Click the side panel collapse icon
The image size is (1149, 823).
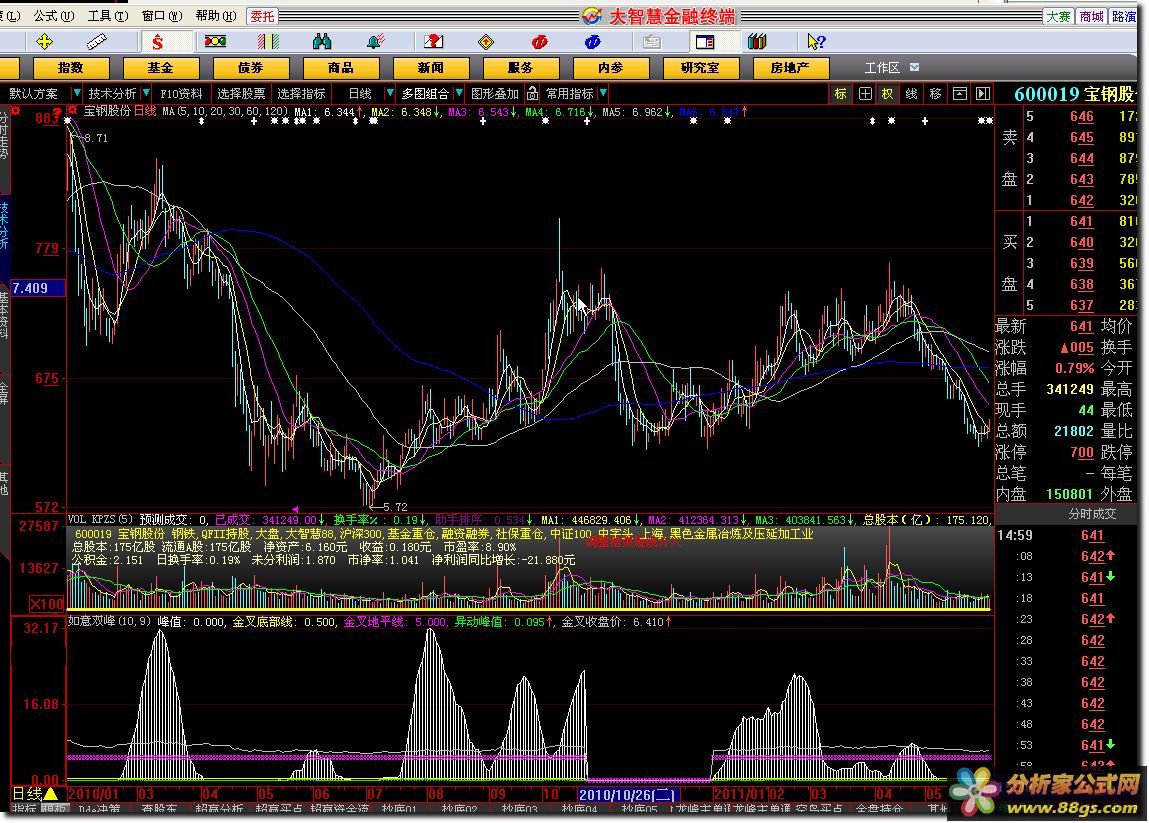click(x=983, y=94)
